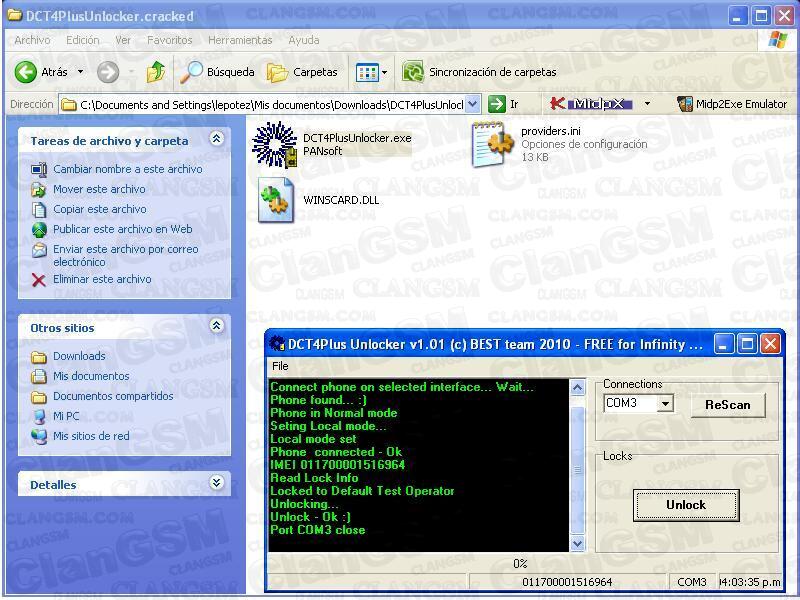Image resolution: width=800 pixels, height=600 pixels.
Task: Expand the Detalles panel
Action: [x=216, y=482]
